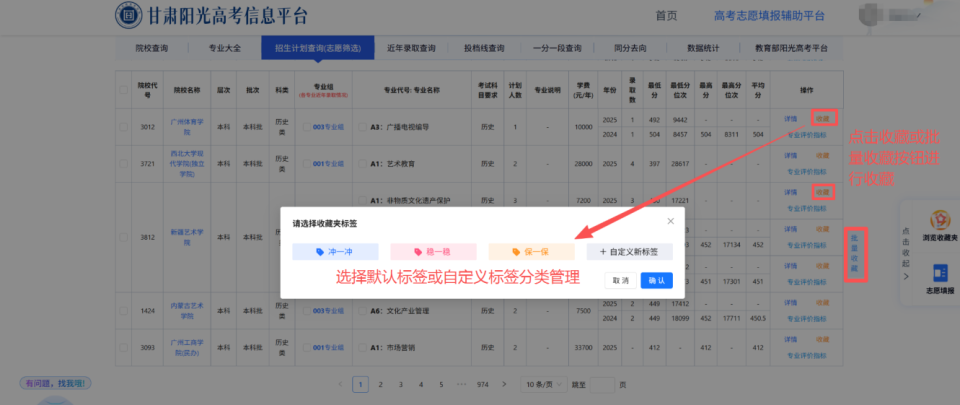Viewport: 960px width, 405px height.
Task: Go to page 2 in pagination
Action: click(x=380, y=384)
